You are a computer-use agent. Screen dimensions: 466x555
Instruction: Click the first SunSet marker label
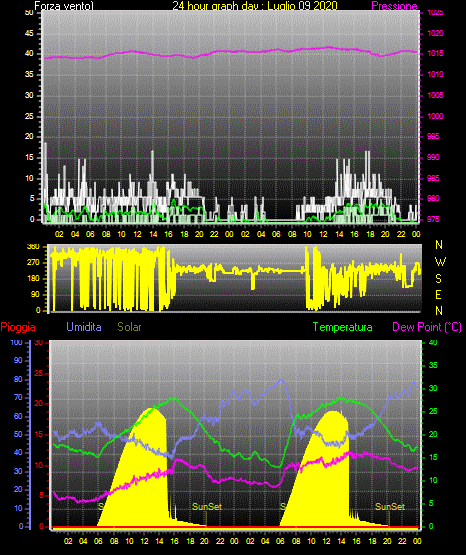[207, 507]
